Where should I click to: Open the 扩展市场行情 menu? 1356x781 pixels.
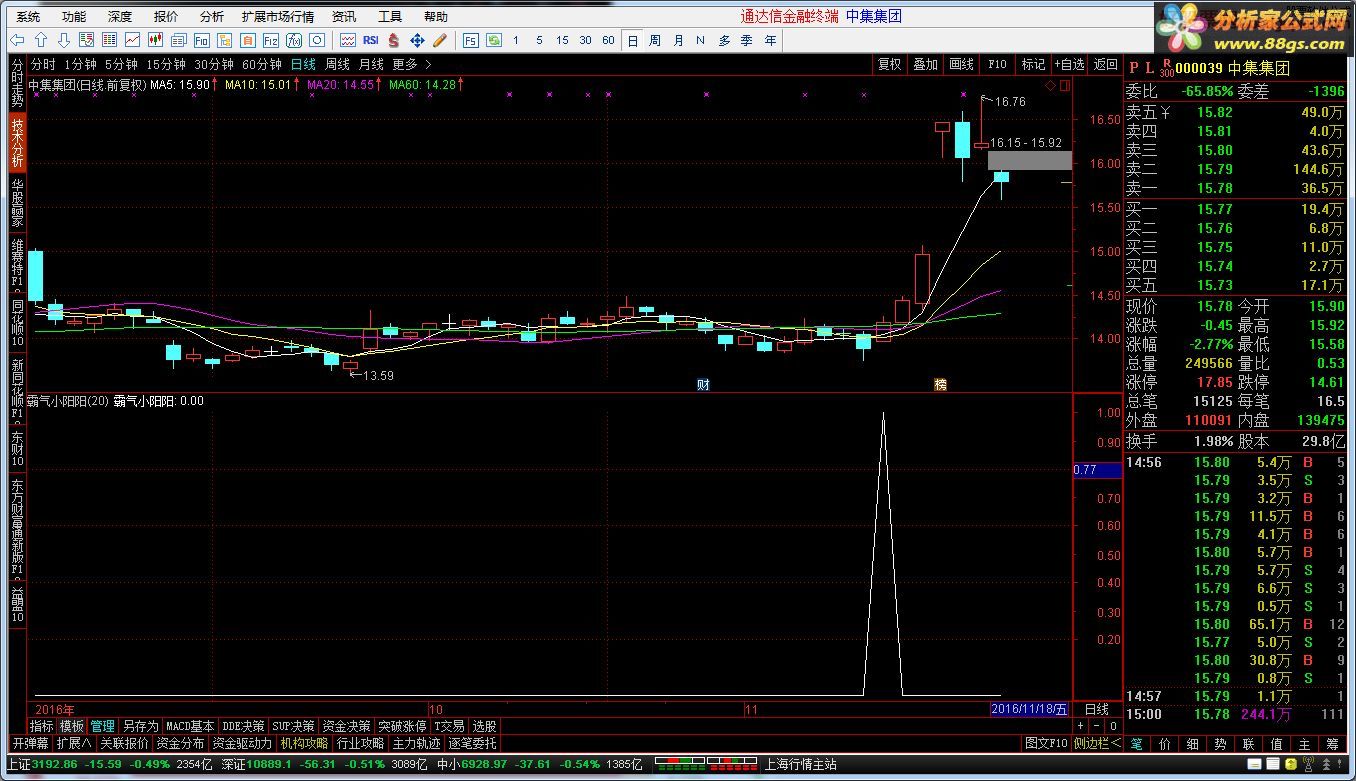pyautogui.click(x=277, y=16)
